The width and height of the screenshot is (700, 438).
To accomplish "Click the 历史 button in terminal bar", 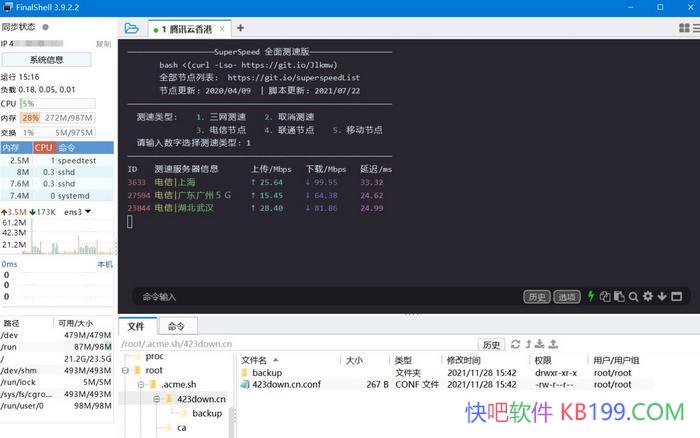I will pyautogui.click(x=537, y=297).
